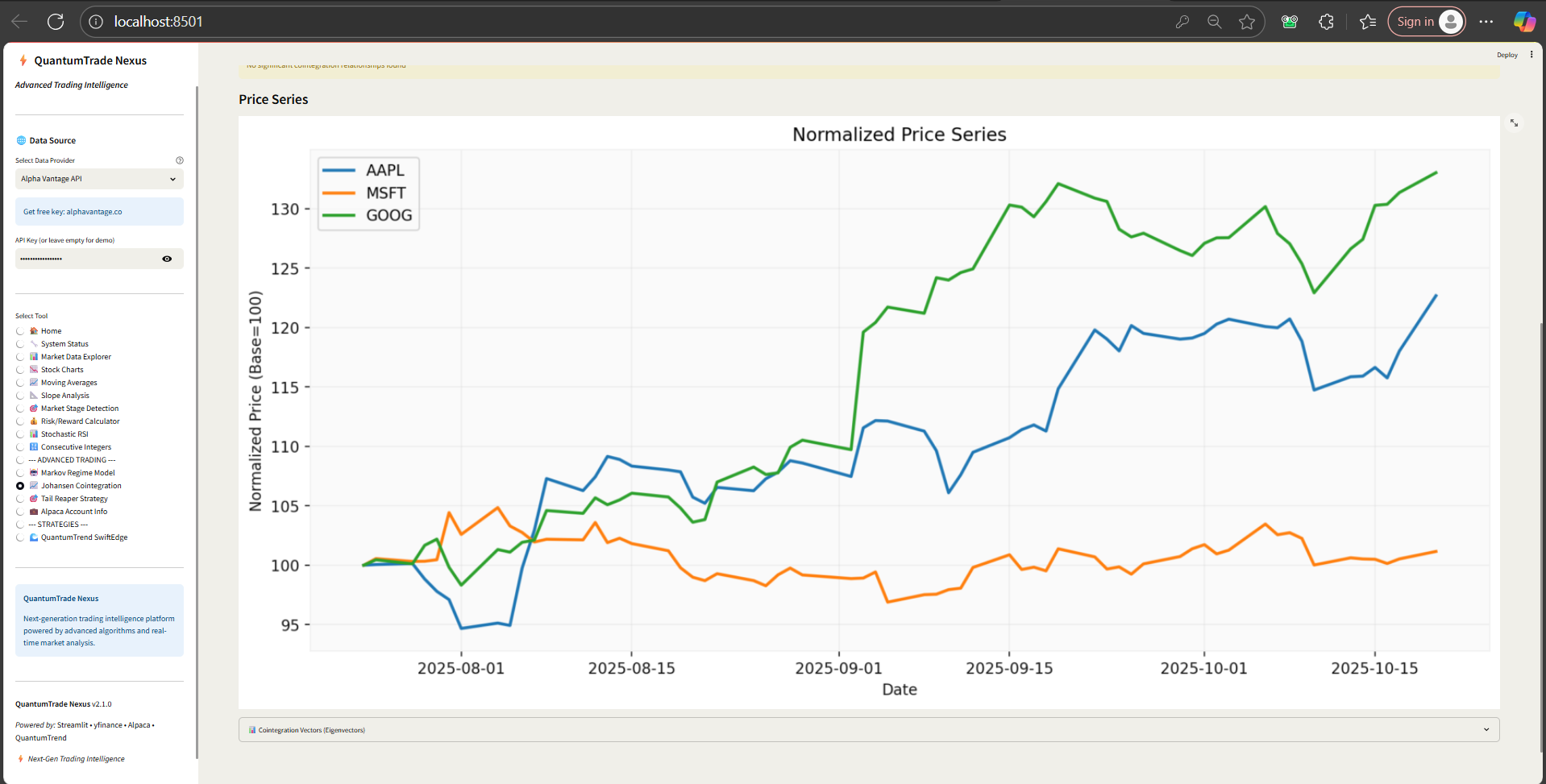This screenshot has width=1546, height=784.
Task: Click the Stock Charts icon
Action: [x=34, y=370]
